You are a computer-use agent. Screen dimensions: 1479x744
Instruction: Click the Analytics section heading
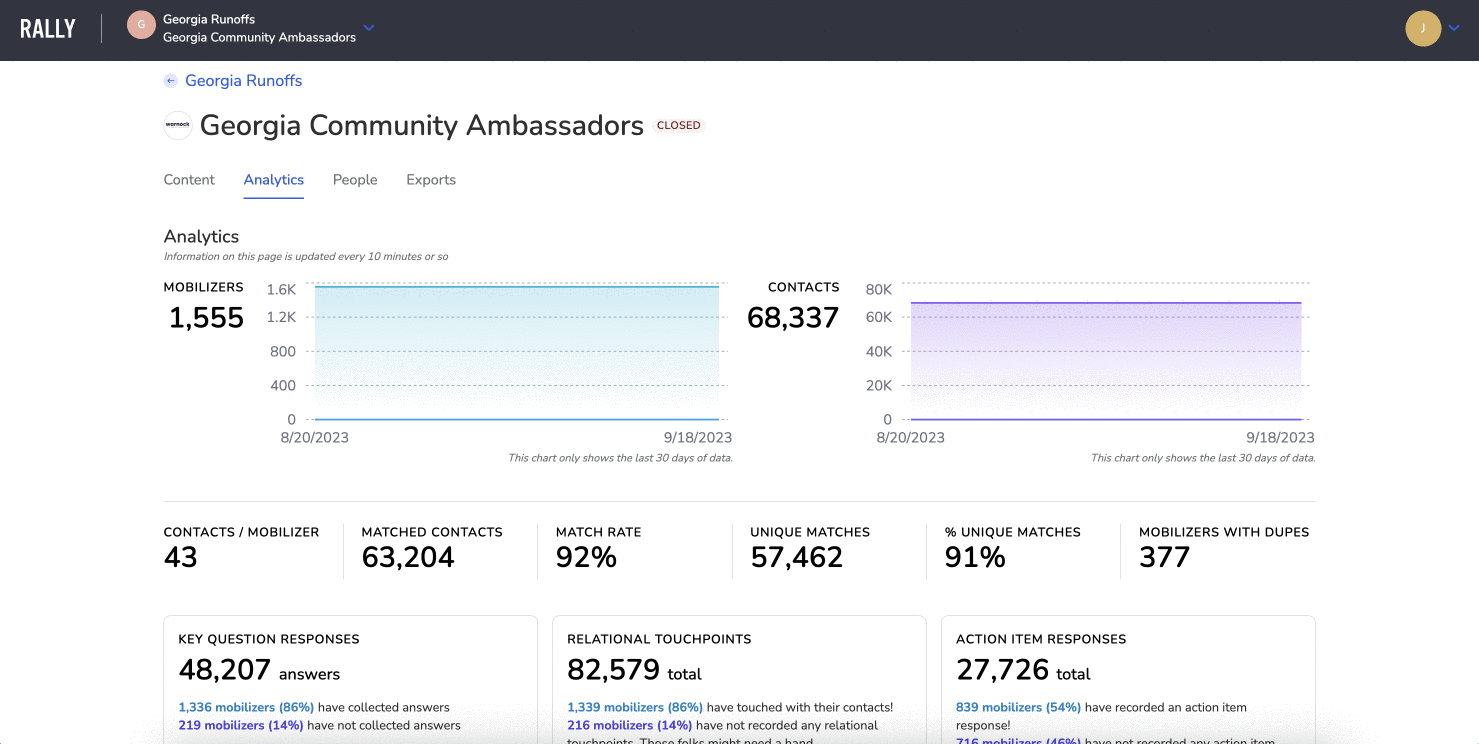pos(201,237)
